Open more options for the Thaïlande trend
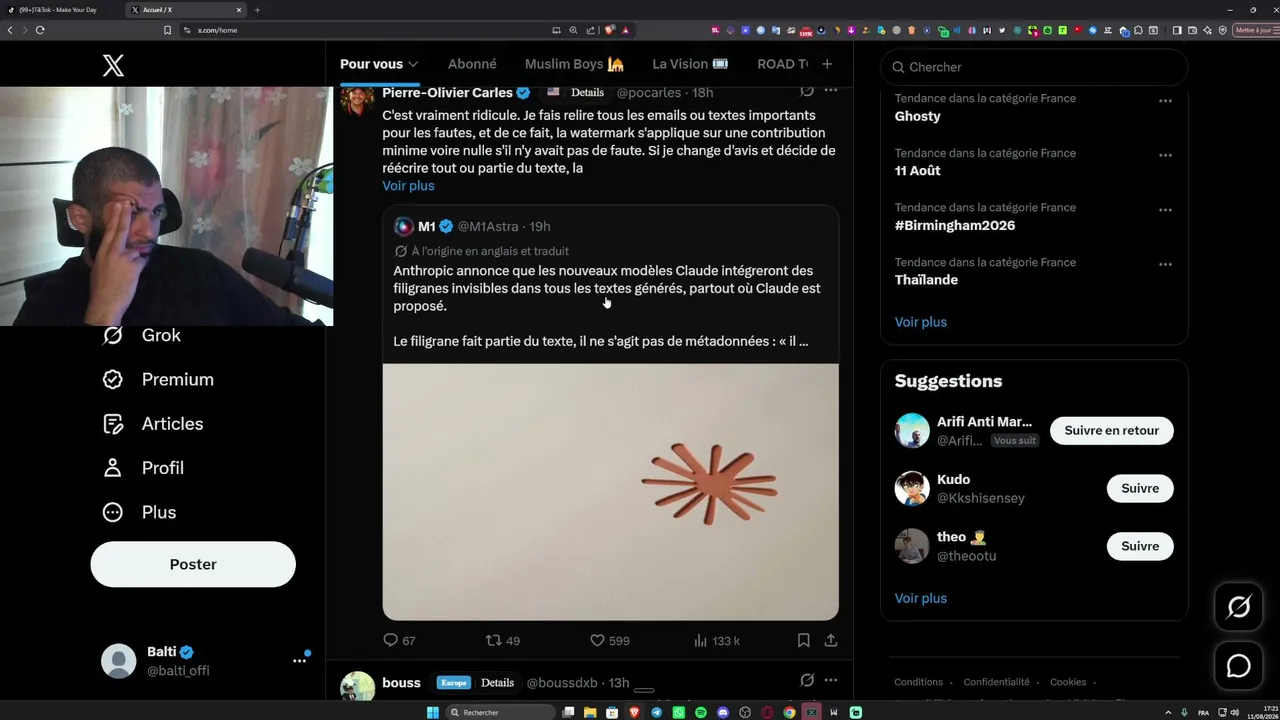The height and width of the screenshot is (720, 1280). (1165, 264)
